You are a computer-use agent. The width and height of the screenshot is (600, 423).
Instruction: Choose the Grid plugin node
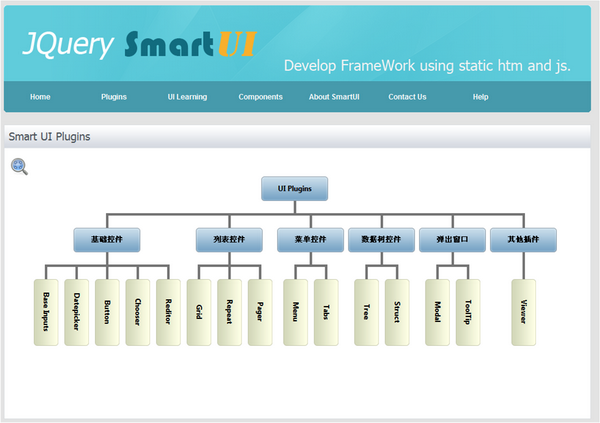coord(199,312)
